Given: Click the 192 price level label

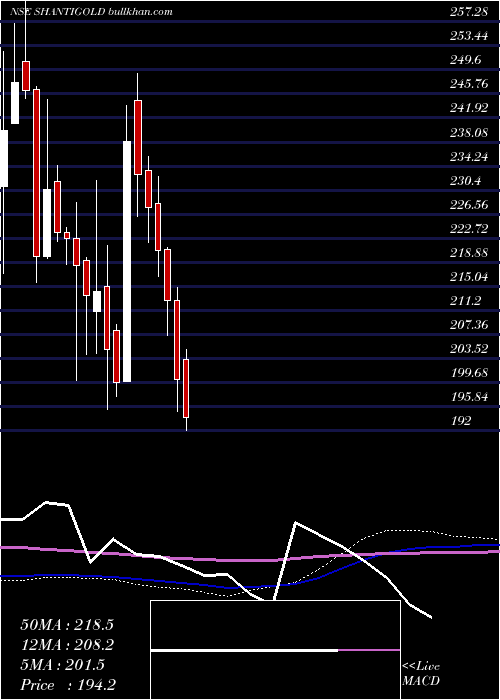Looking at the screenshot, I should 461,421.
